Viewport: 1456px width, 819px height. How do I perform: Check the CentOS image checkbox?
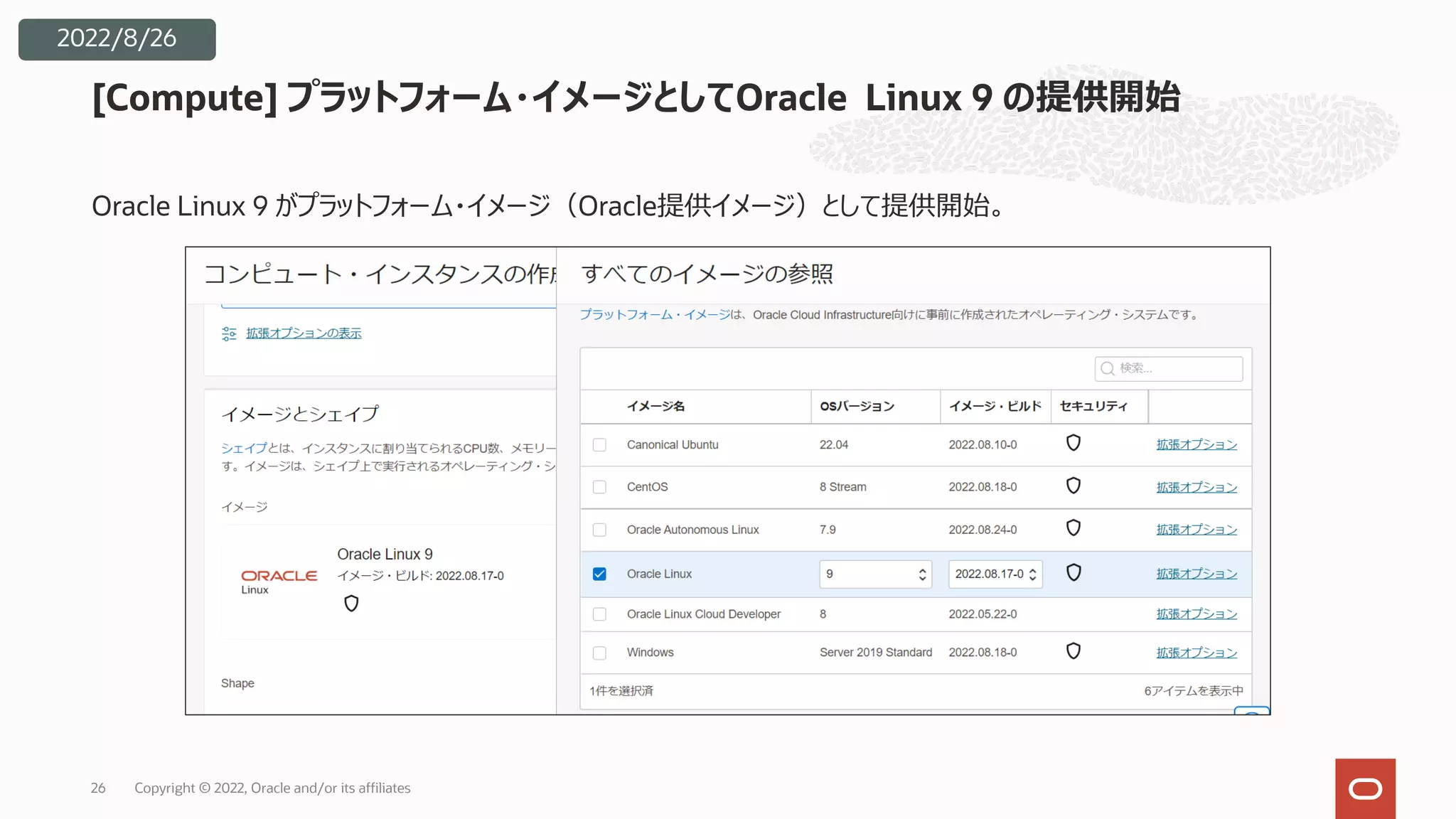pyautogui.click(x=599, y=487)
